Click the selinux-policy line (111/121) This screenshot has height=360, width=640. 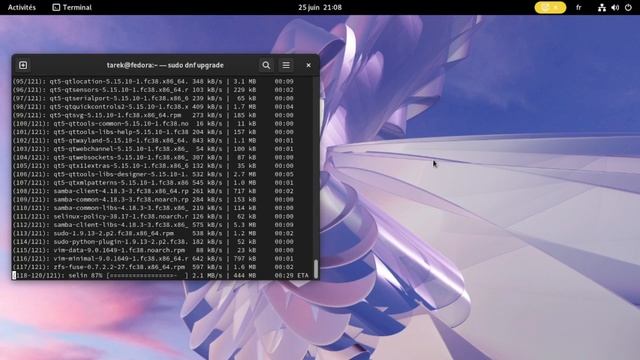[153, 216]
